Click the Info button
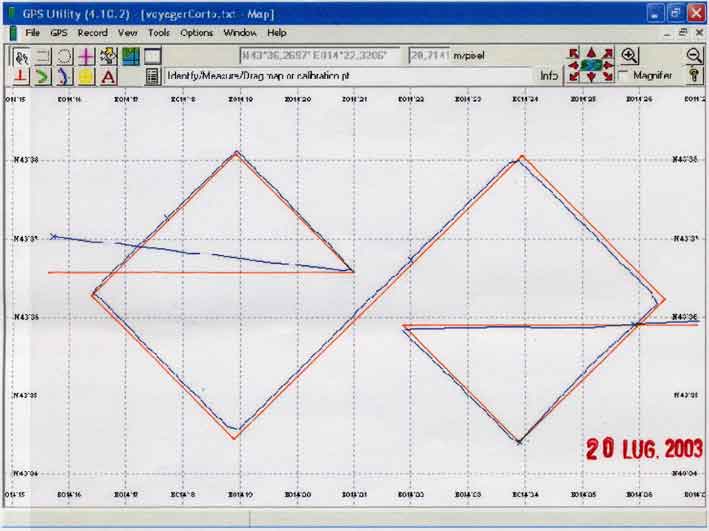709x531 pixels. 549,76
